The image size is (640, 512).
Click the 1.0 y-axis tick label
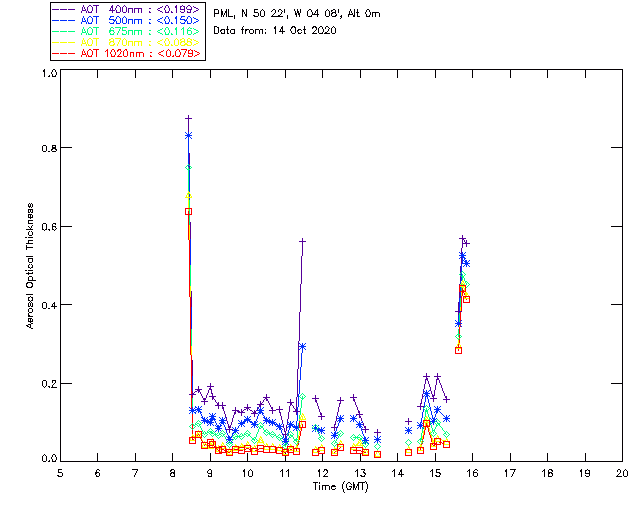(49, 73)
